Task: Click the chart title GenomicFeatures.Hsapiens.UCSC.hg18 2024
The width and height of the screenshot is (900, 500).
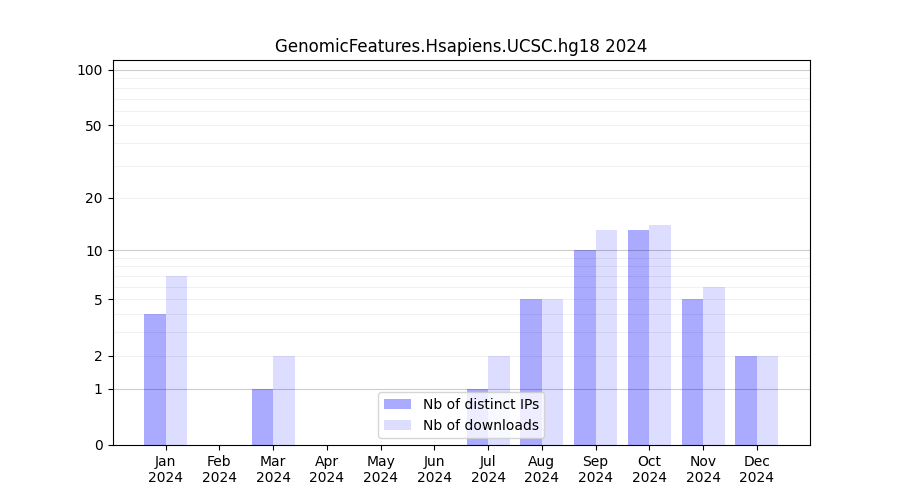Action: click(461, 46)
